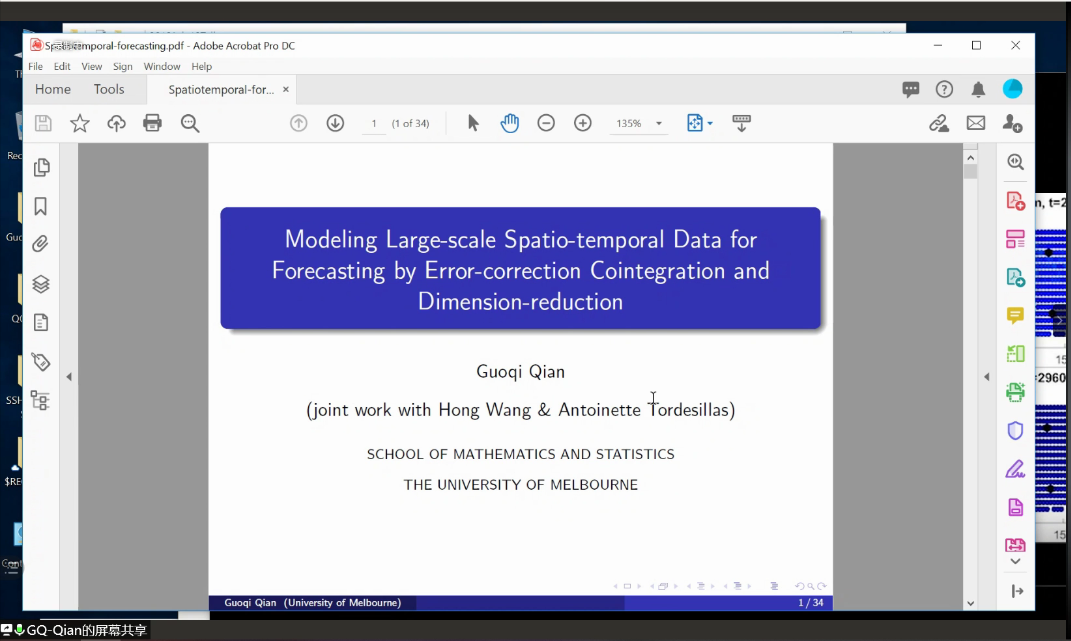Viewport: 1071px width, 641px height.
Task: Open the Attachments paperclip panel
Action: click(x=41, y=244)
